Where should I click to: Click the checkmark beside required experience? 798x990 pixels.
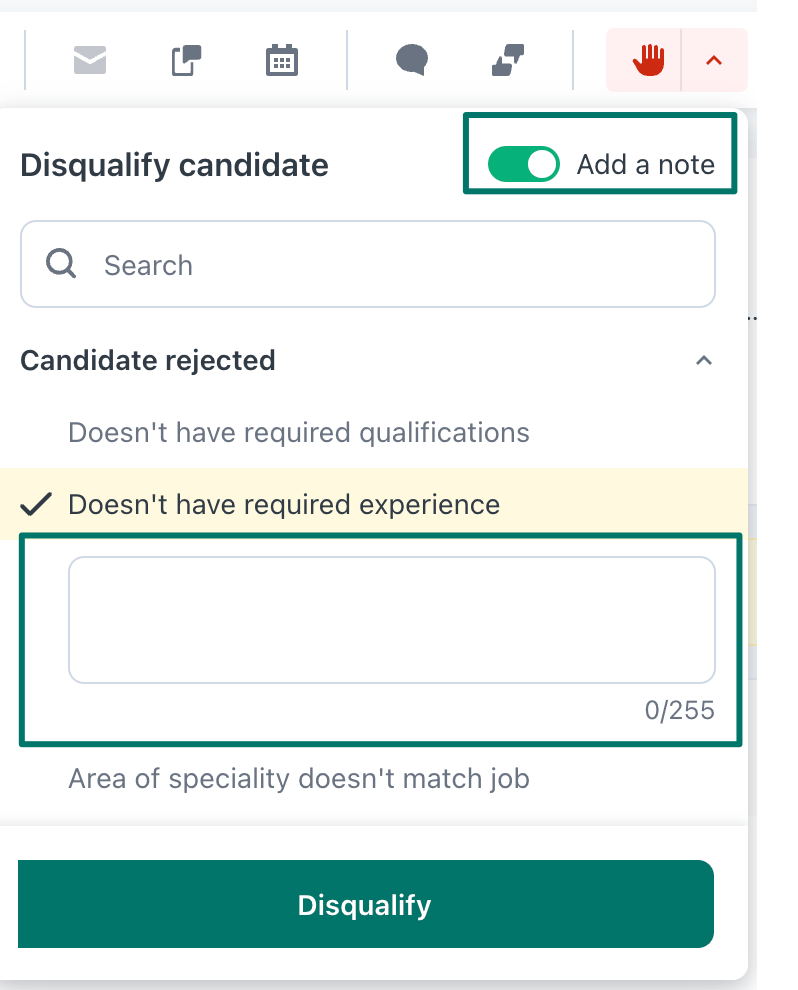pyautogui.click(x=36, y=504)
